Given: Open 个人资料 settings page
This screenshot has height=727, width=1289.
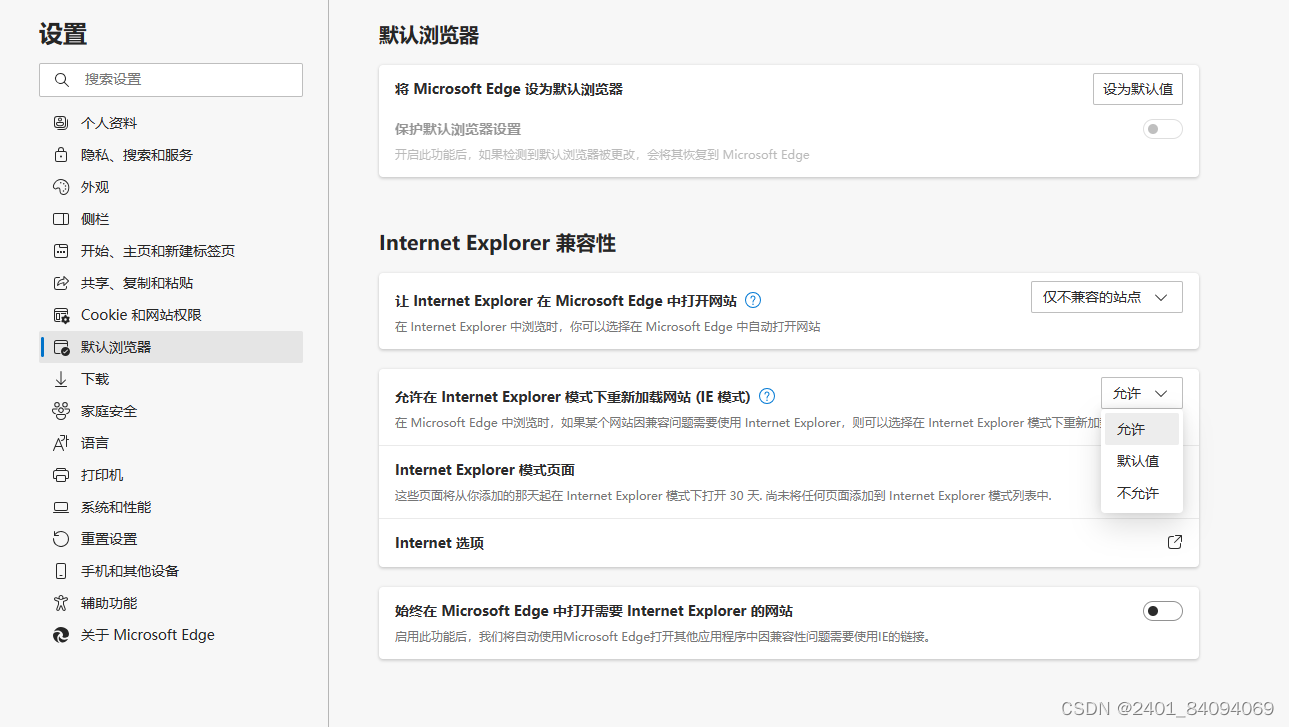Looking at the screenshot, I should 171,123.
